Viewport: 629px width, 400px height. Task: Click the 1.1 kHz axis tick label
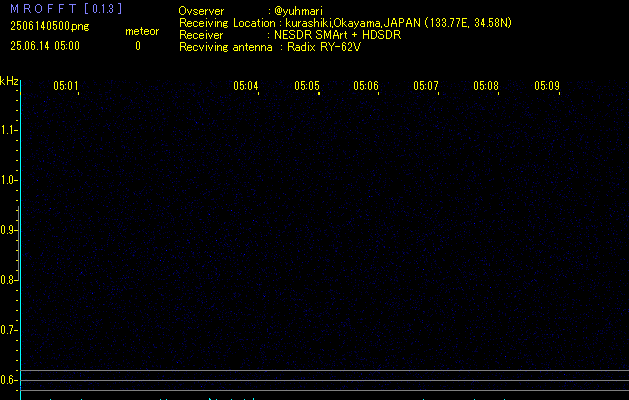[7, 130]
